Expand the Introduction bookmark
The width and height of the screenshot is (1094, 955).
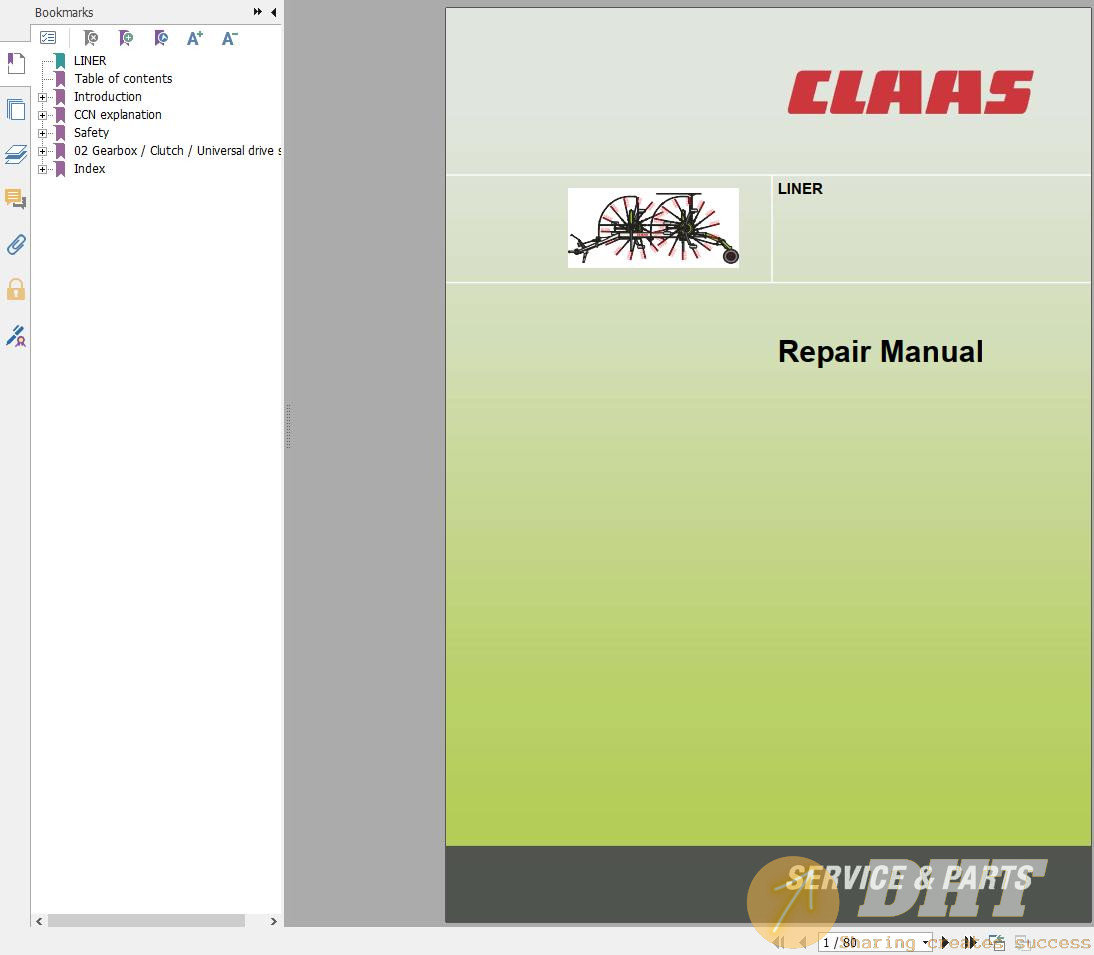(43, 98)
